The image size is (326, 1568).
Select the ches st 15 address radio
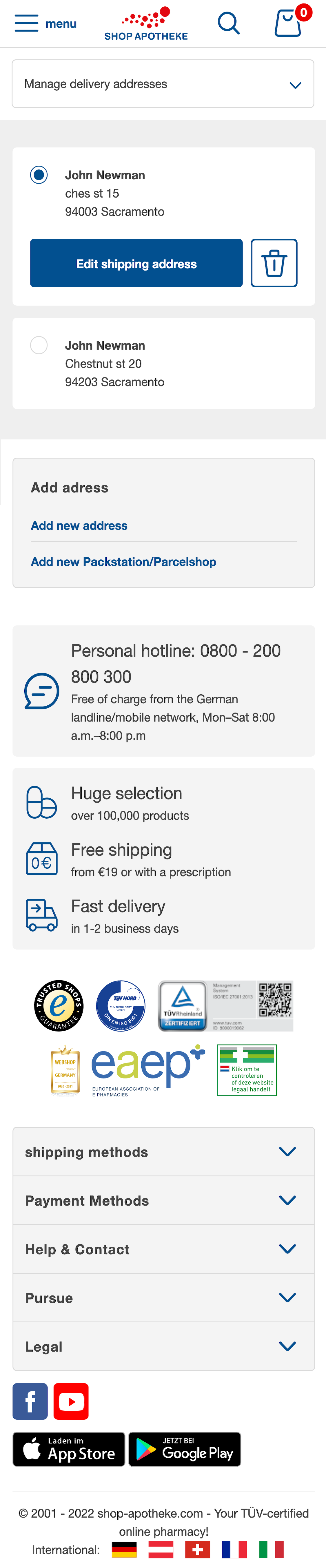(39, 175)
